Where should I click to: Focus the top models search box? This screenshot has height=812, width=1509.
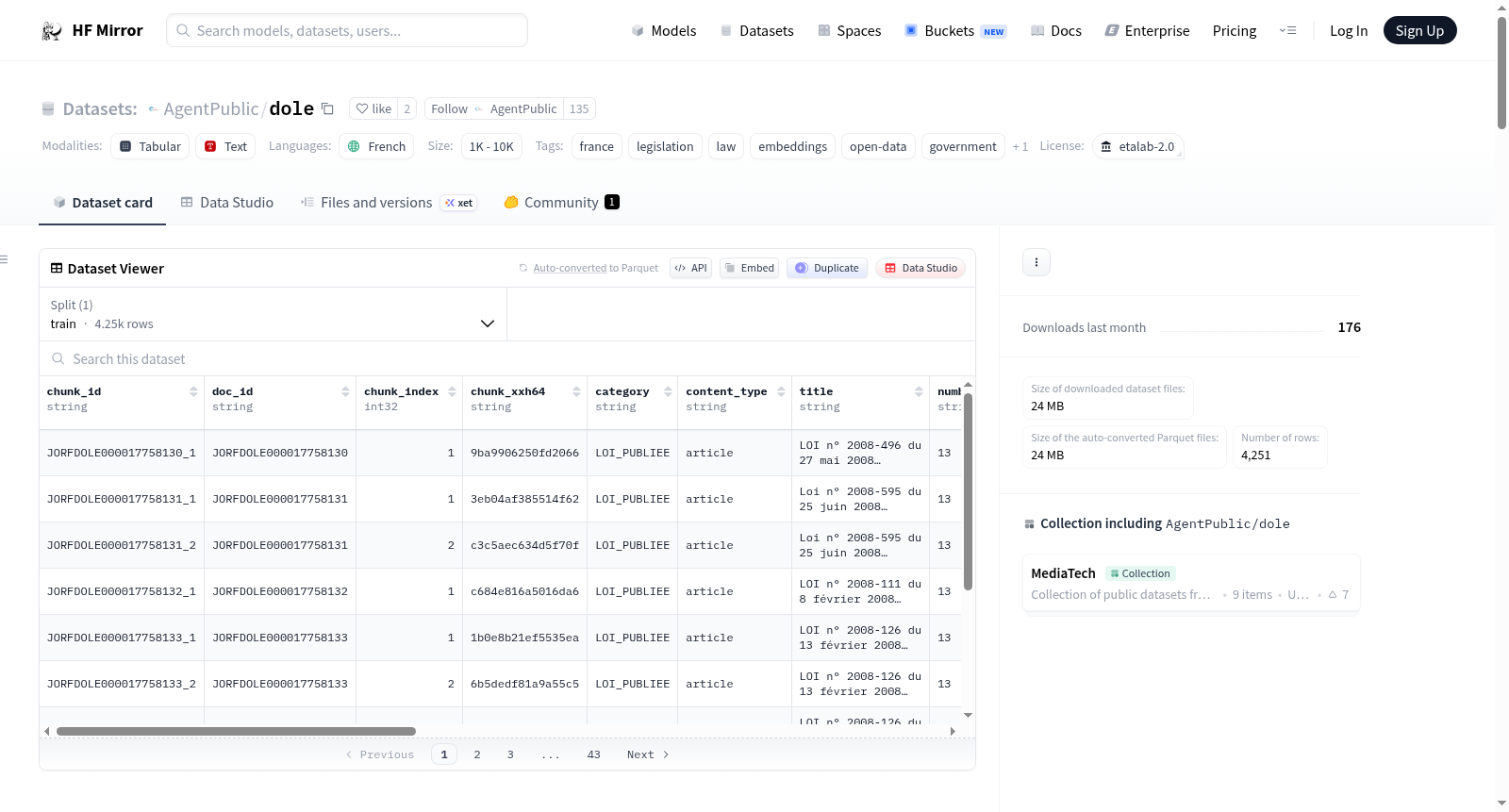point(347,30)
